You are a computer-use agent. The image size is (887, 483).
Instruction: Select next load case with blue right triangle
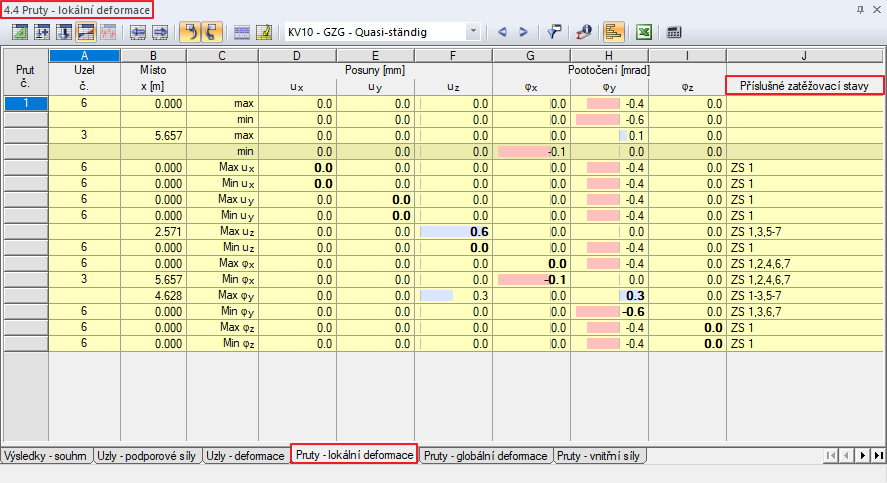[523, 32]
